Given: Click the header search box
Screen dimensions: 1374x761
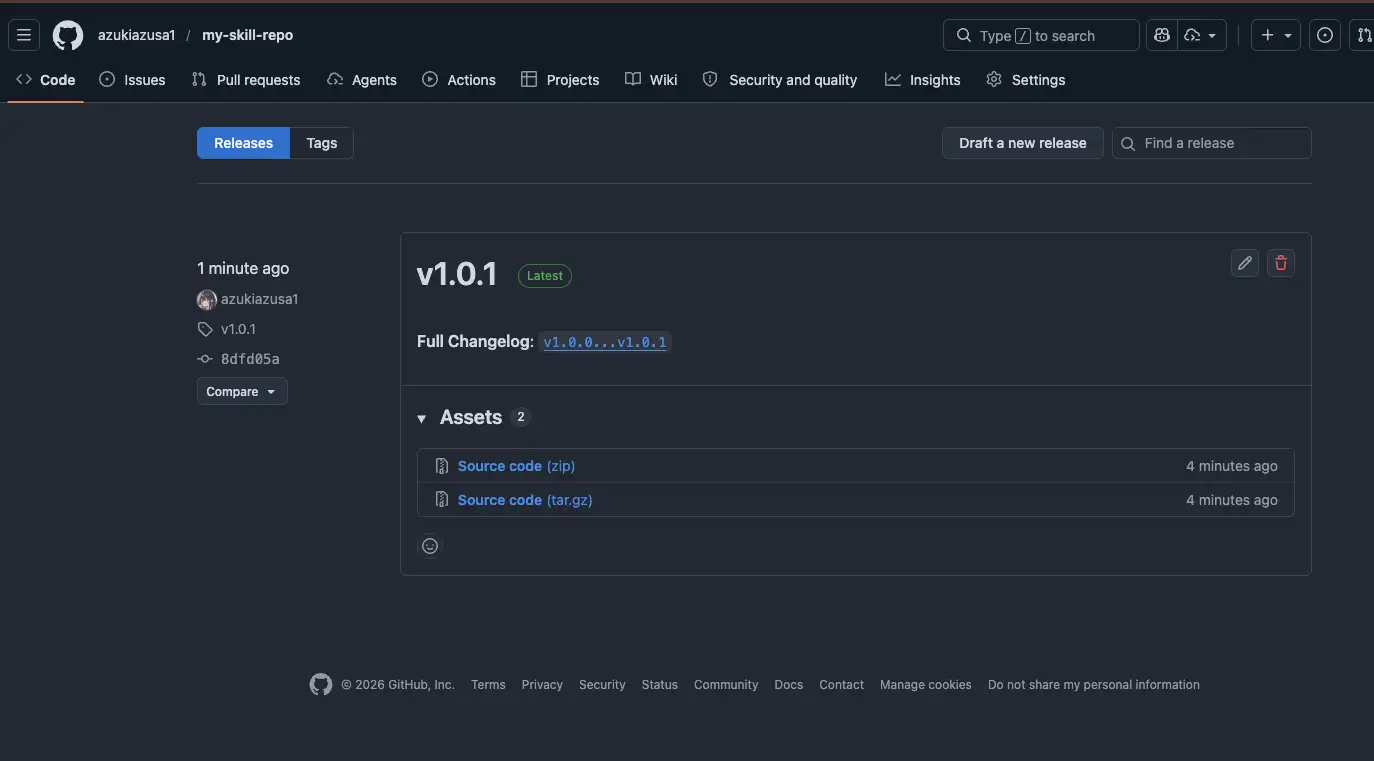Looking at the screenshot, I should click(x=1041, y=35).
